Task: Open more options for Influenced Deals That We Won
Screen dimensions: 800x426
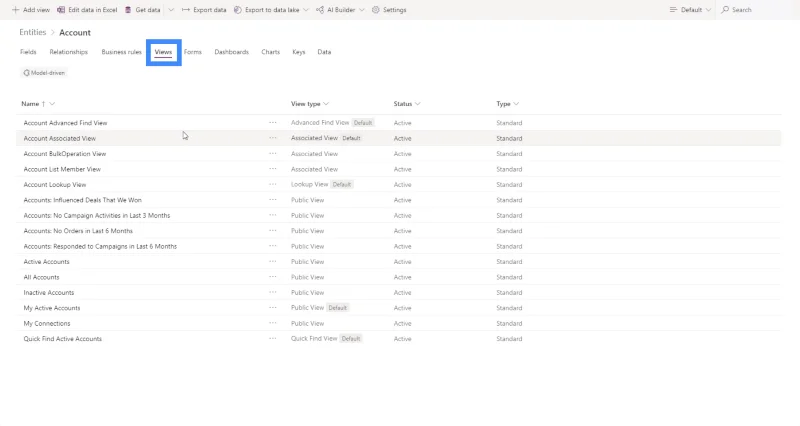Action: [273, 199]
